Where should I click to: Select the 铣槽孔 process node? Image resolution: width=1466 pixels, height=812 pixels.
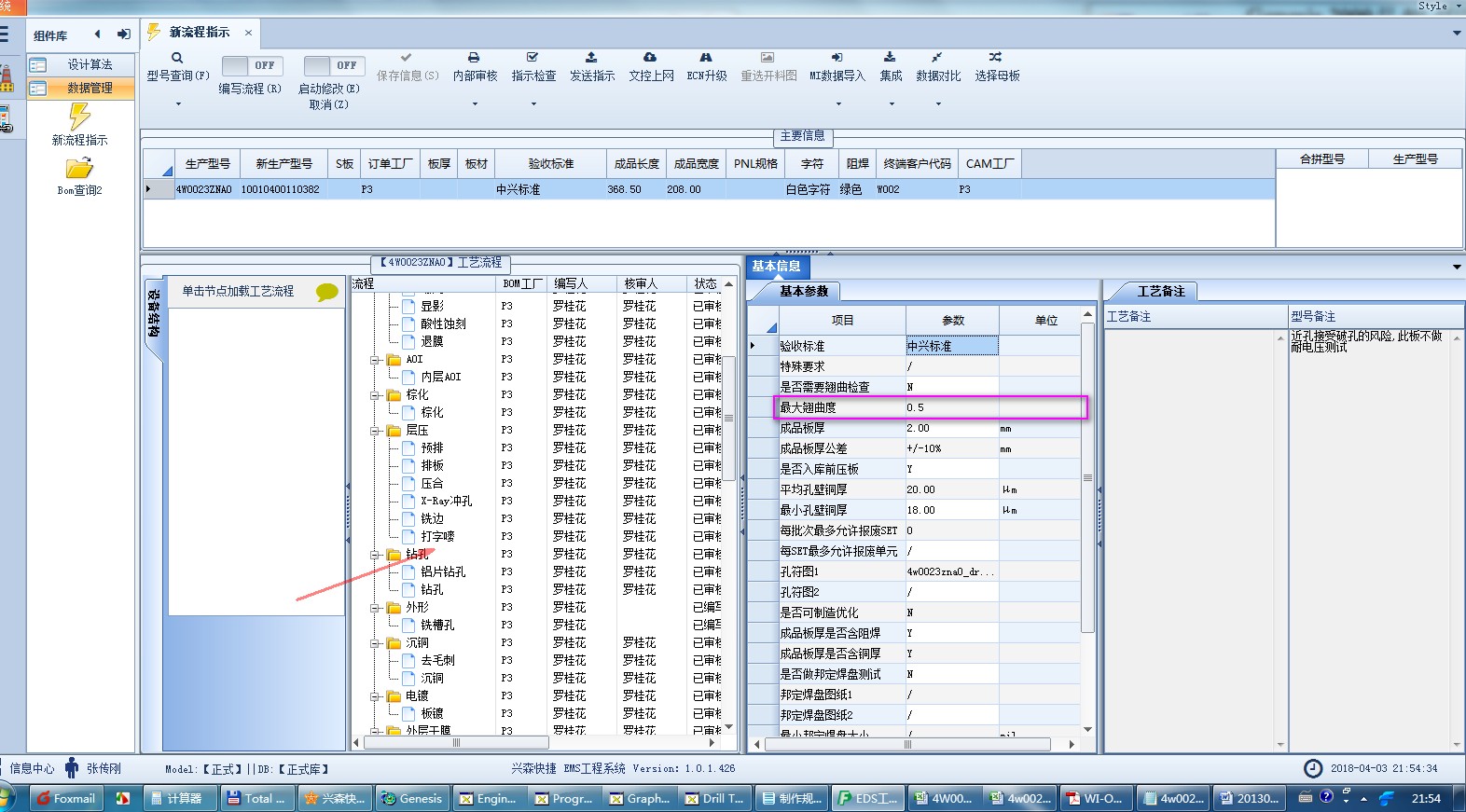(x=437, y=625)
